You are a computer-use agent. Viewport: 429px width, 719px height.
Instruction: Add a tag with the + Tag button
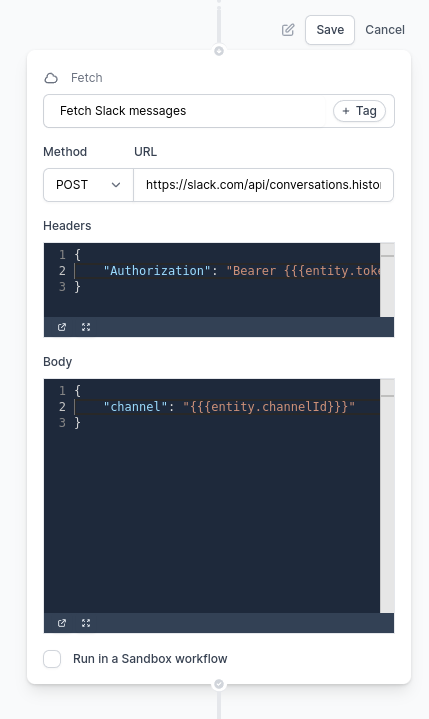359,111
